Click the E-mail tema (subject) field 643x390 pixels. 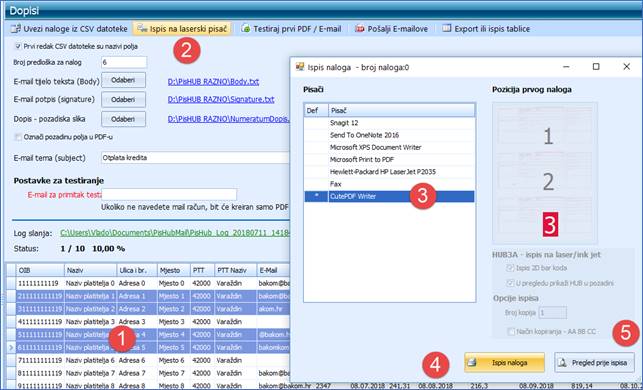196,157
